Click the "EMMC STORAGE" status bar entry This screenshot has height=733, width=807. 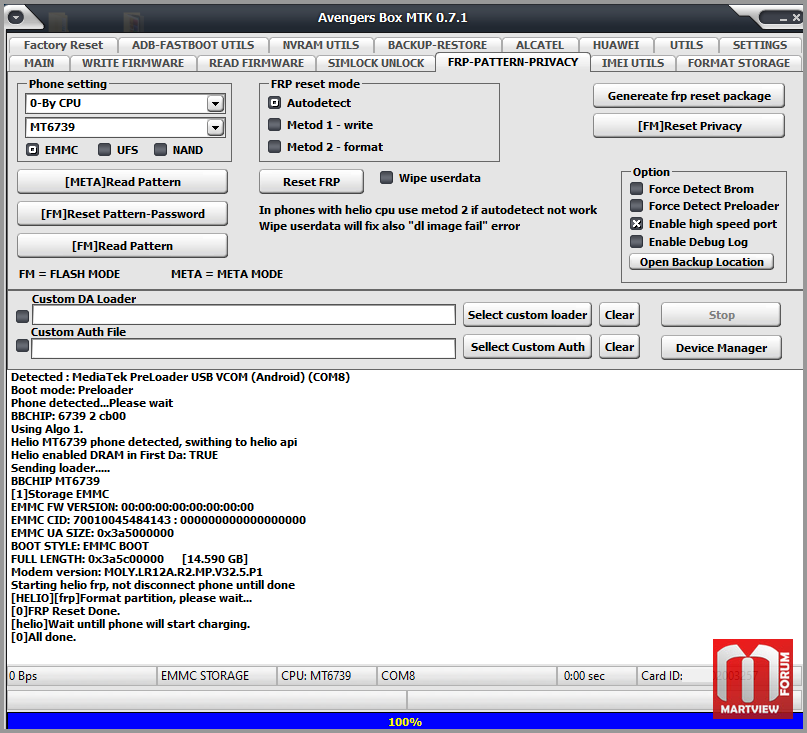[216, 676]
